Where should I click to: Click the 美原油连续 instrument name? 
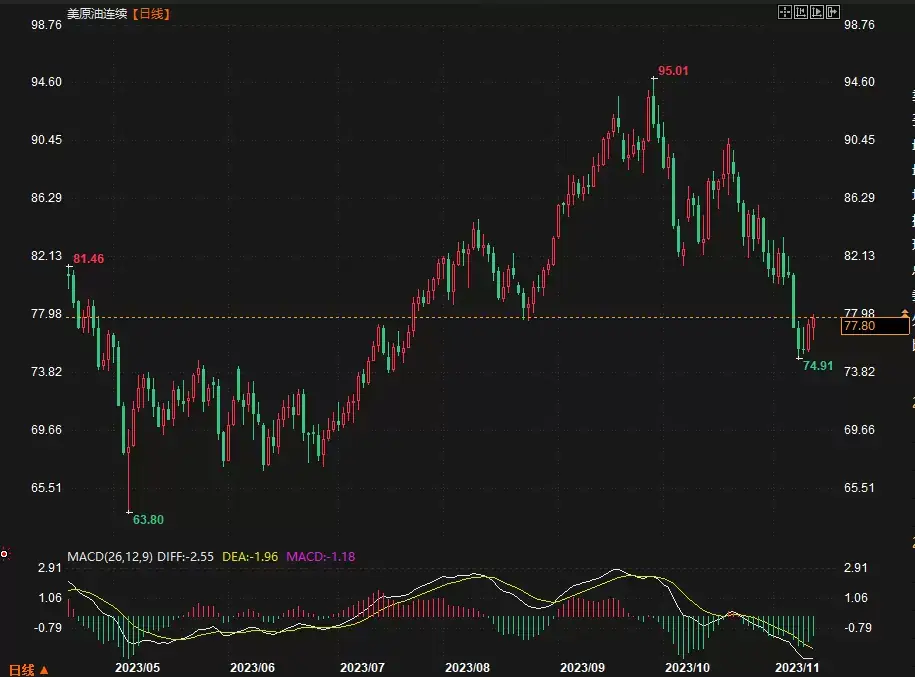point(97,14)
